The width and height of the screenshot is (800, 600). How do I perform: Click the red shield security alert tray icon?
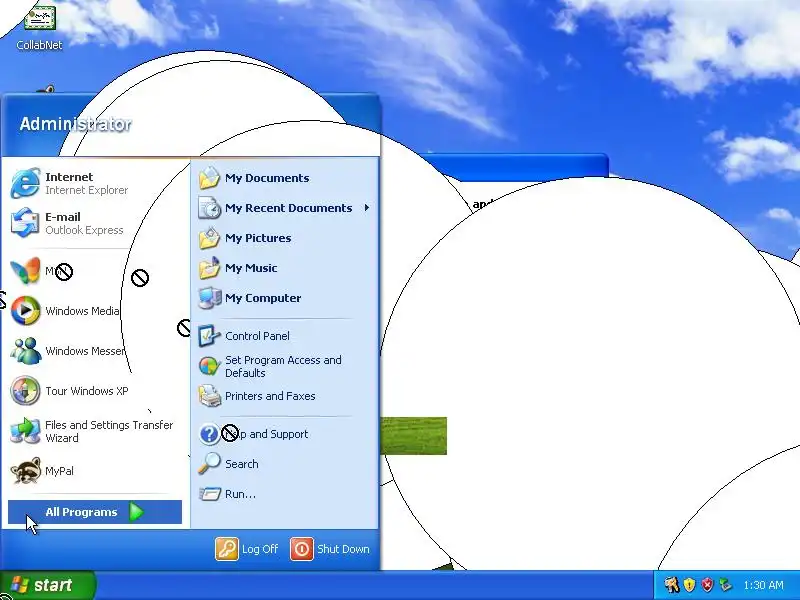point(707,585)
